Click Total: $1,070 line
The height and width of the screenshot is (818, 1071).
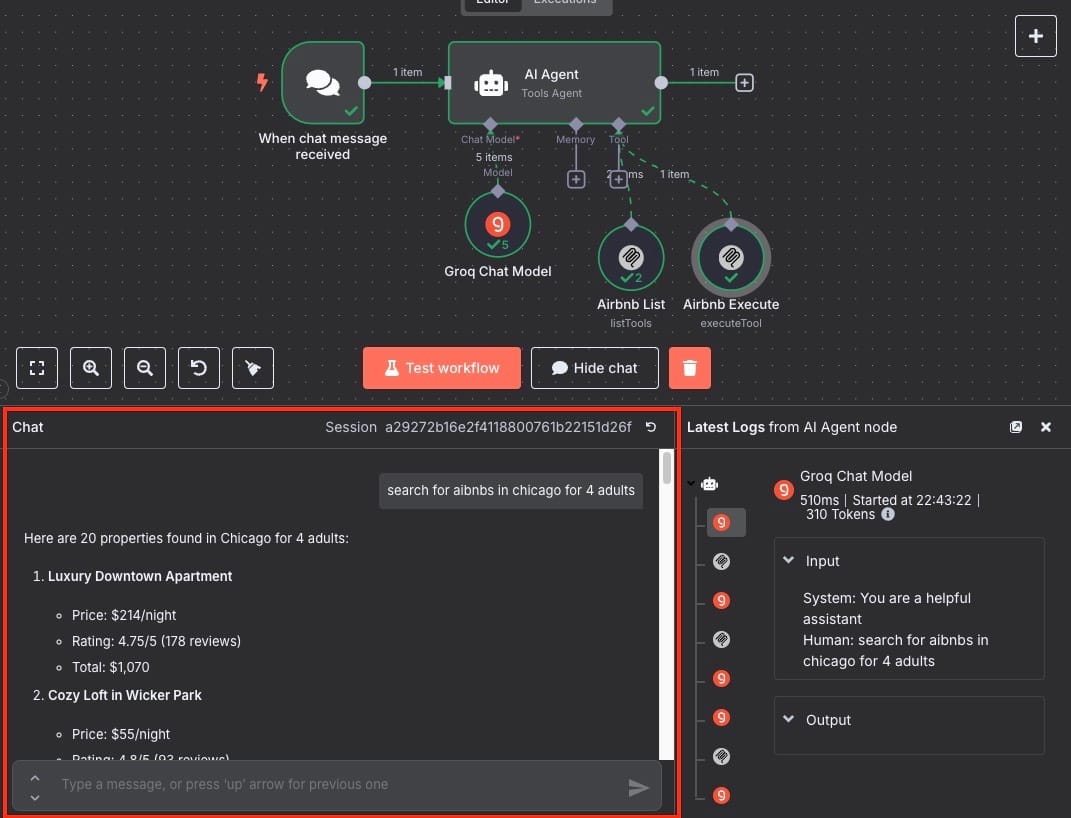[111, 667]
